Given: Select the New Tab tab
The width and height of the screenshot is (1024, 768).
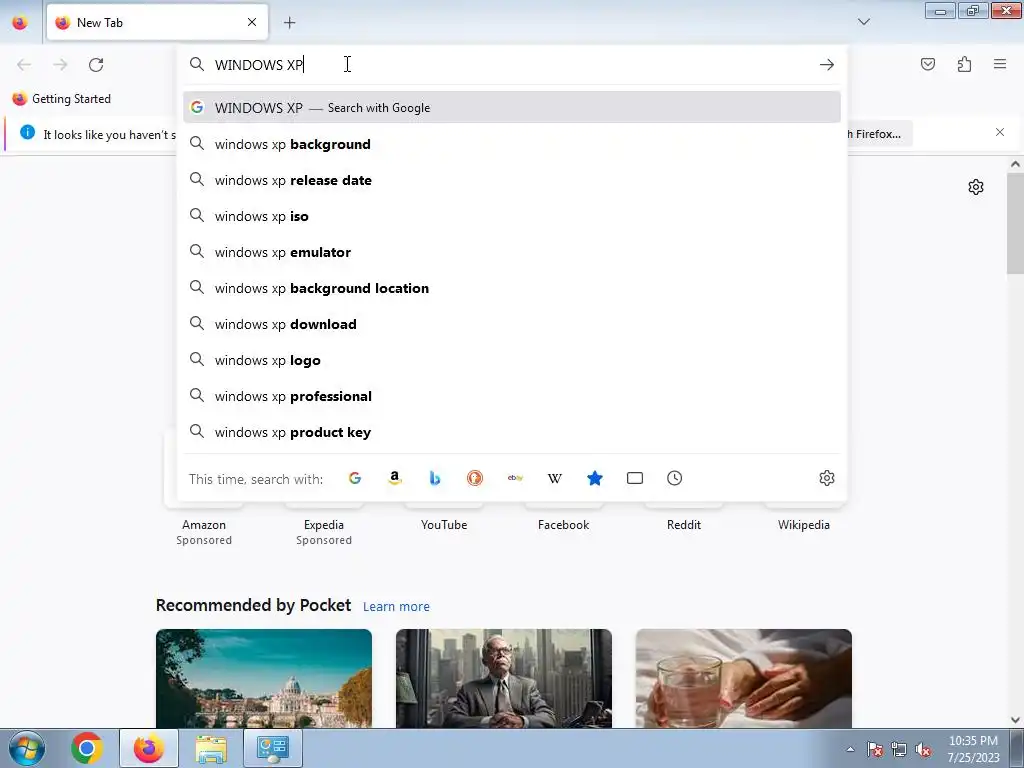Looking at the screenshot, I should click(x=157, y=23).
